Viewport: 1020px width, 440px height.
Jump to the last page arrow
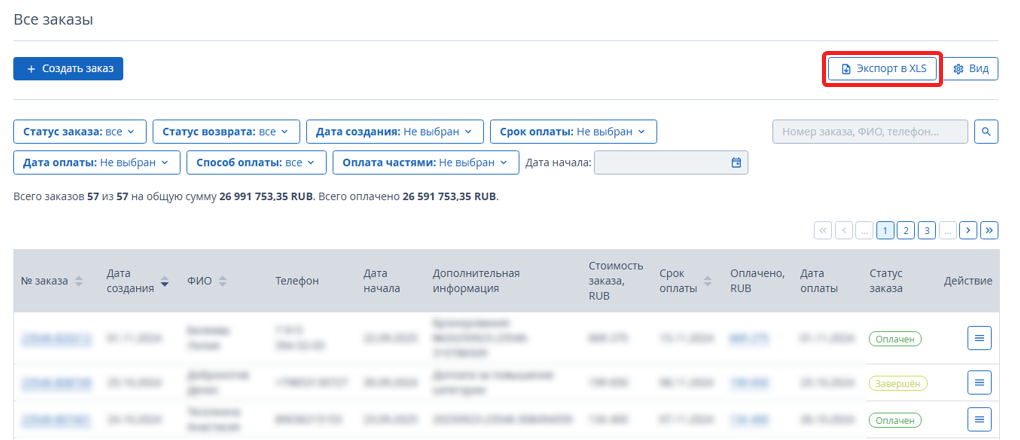tap(989, 230)
